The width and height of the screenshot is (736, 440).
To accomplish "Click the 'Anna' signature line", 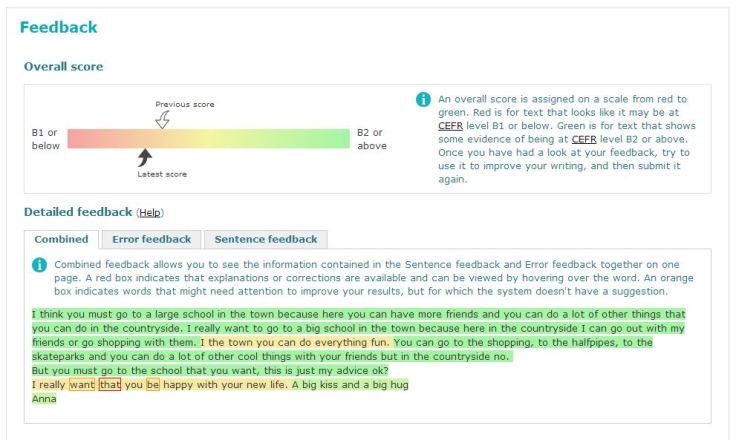I will (44, 398).
